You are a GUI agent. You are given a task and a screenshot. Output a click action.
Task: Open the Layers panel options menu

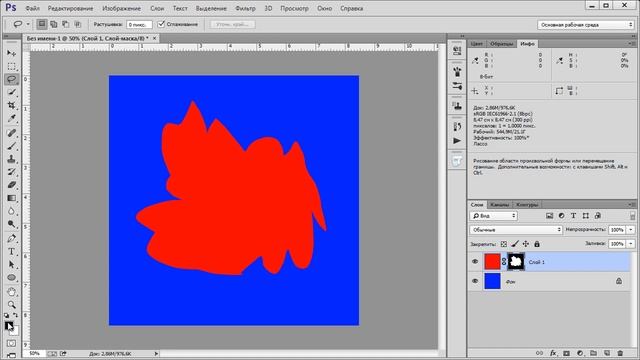click(632, 204)
